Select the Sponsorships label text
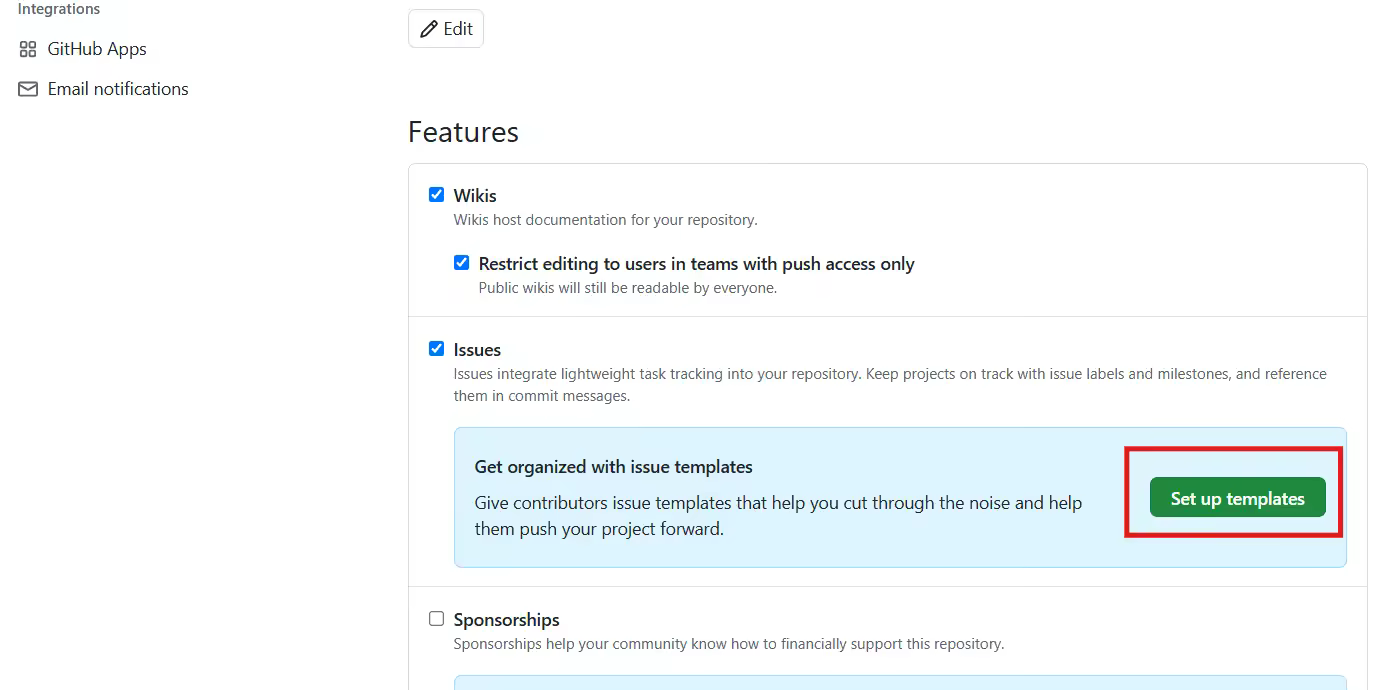Screen dimensions: 1386x690 (506, 619)
